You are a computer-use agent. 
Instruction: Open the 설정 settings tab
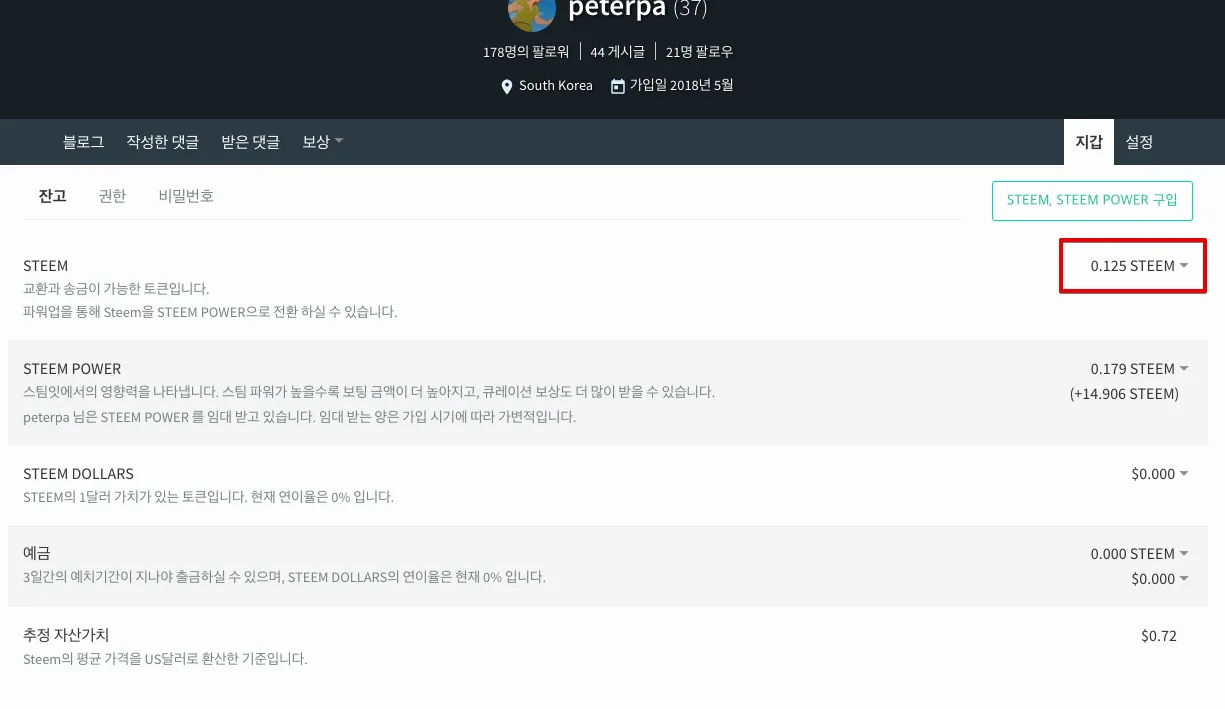point(1139,142)
